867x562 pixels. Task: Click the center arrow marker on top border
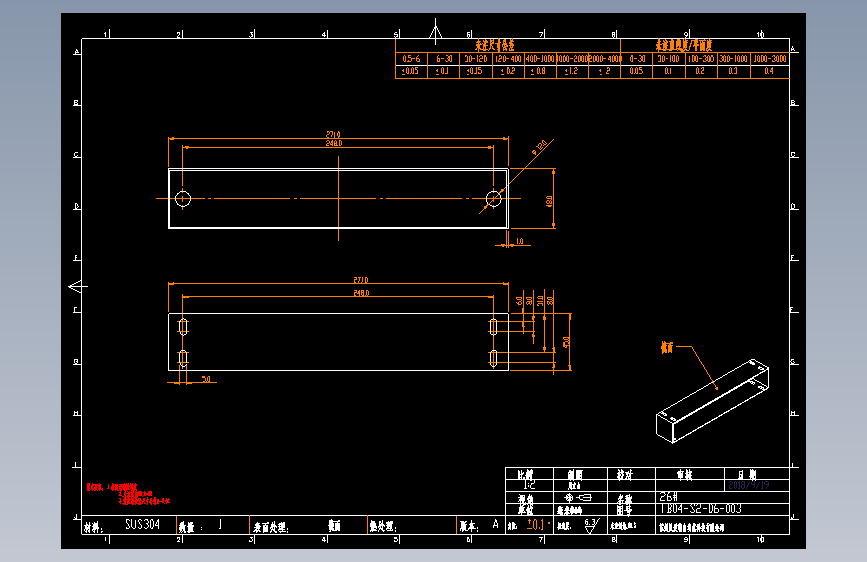435,32
